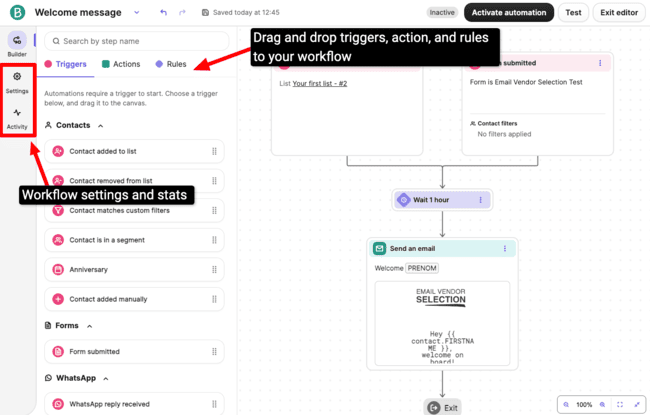Focus the Search by step name field
Viewport: 650px width, 415px height.
(x=136, y=41)
